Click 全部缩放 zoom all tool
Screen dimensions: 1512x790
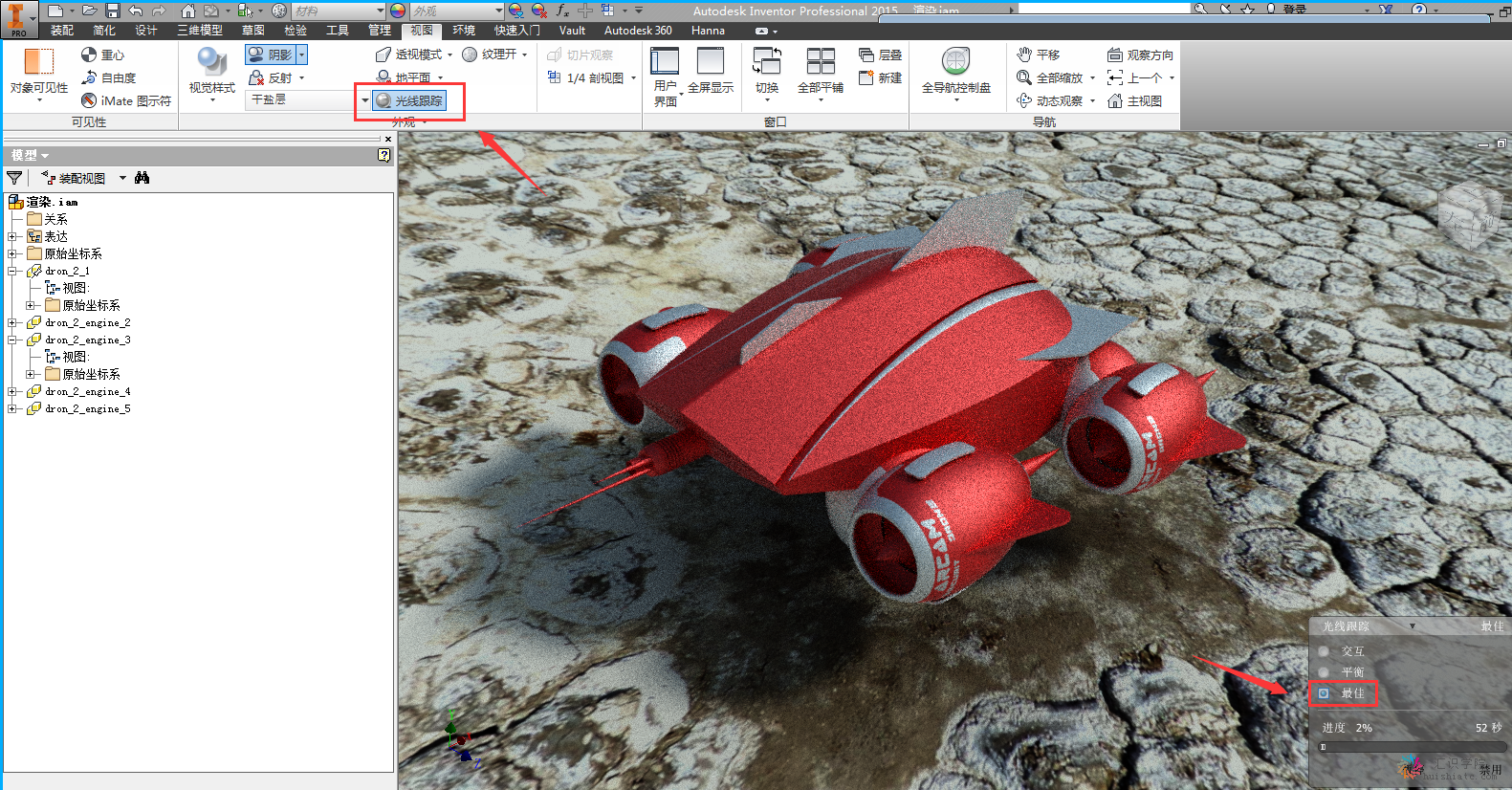pyautogui.click(x=1050, y=77)
